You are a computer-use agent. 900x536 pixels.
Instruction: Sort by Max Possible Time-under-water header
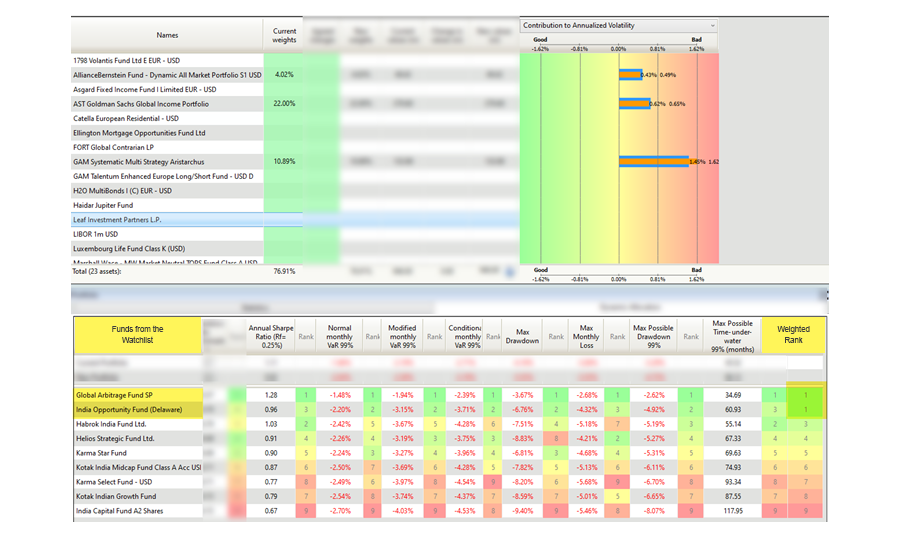[x=732, y=336]
